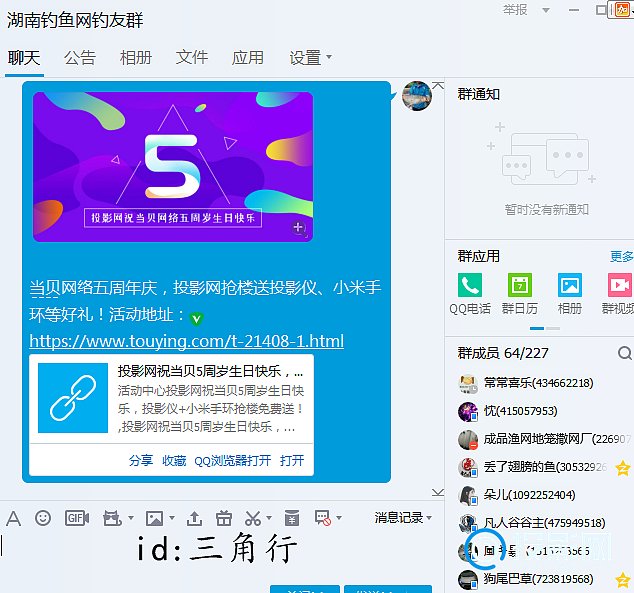
Task: Select member 成品渔网地笼撒网厂
Action: pos(538,439)
